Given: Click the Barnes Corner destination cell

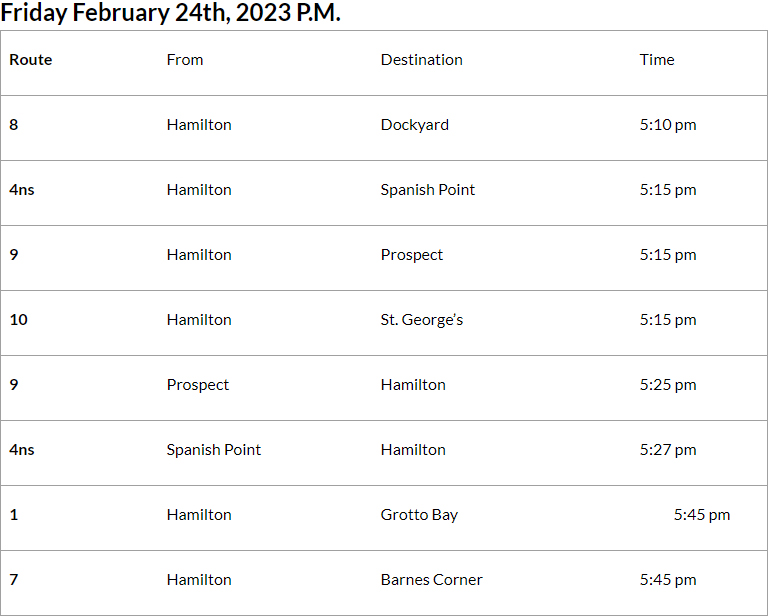Looking at the screenshot, I should [431, 580].
